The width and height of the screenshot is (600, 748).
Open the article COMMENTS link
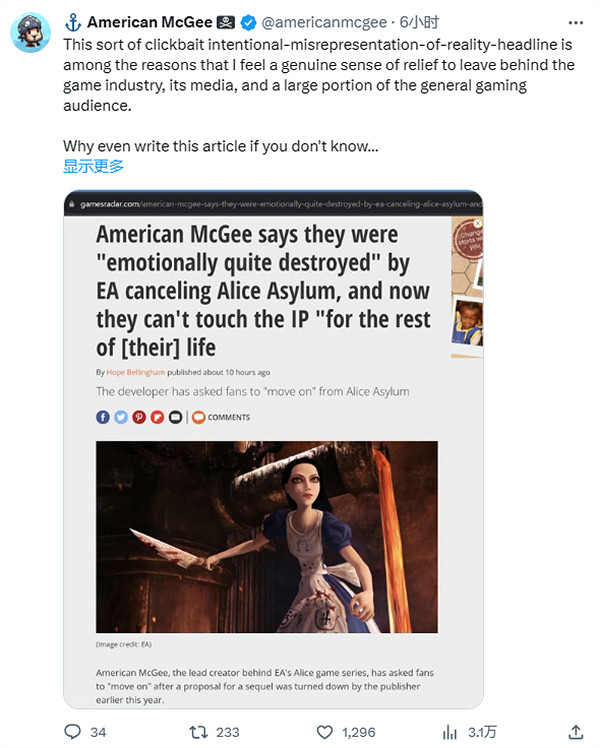(221, 417)
